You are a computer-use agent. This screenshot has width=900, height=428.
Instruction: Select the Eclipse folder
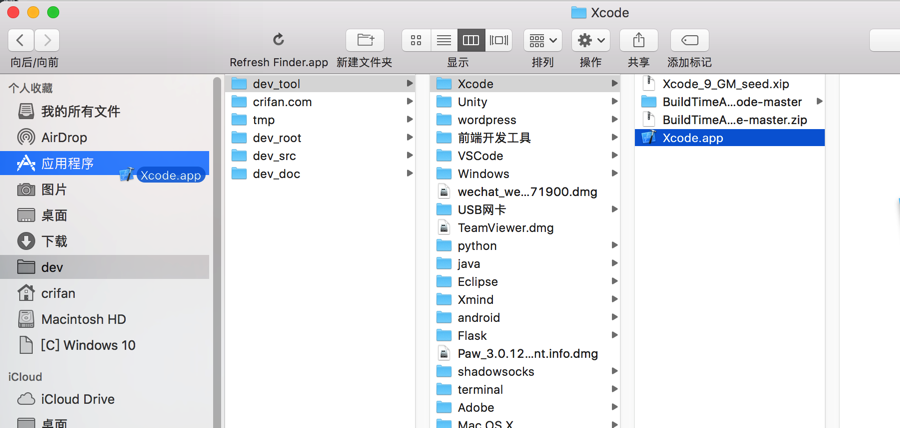pos(525,282)
